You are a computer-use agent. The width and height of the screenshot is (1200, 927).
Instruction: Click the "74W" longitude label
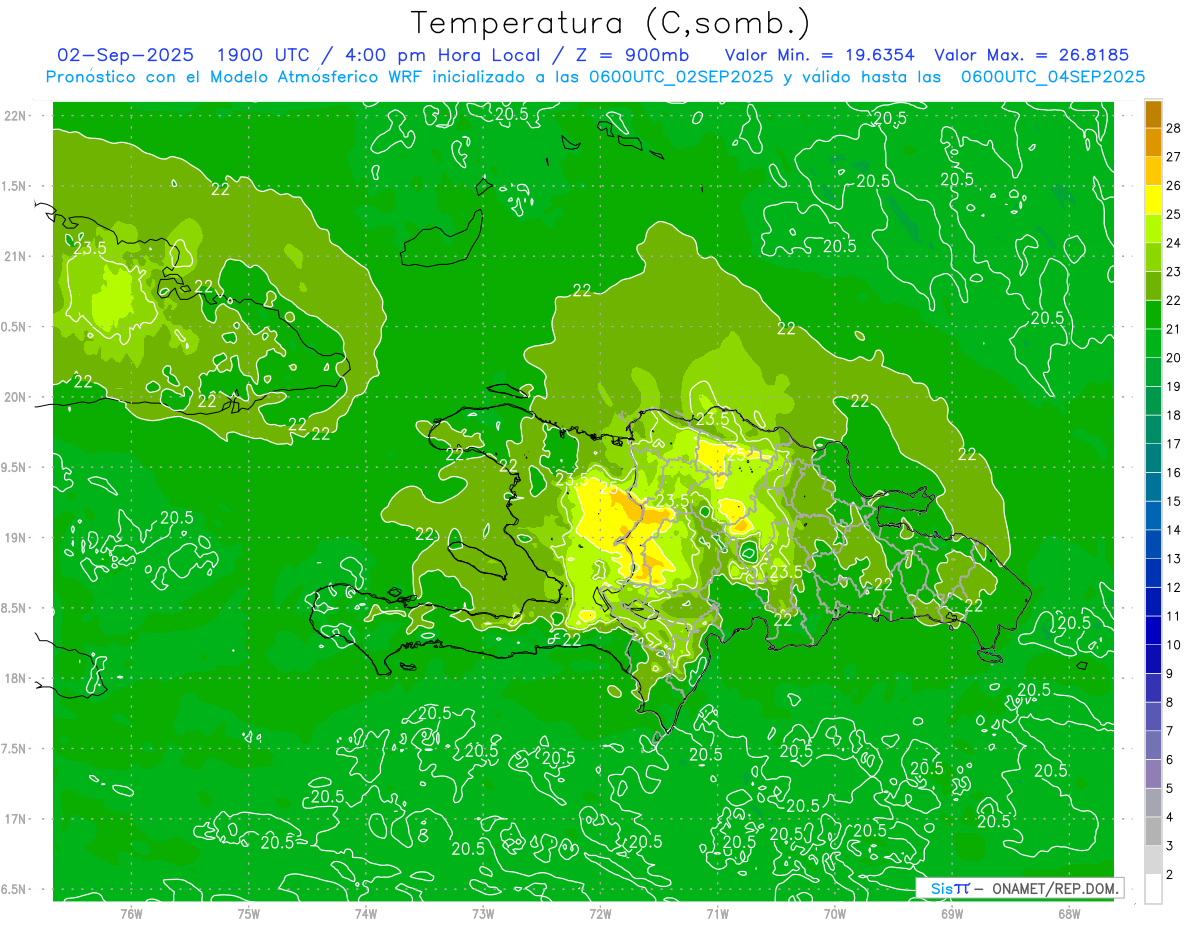tap(365, 913)
